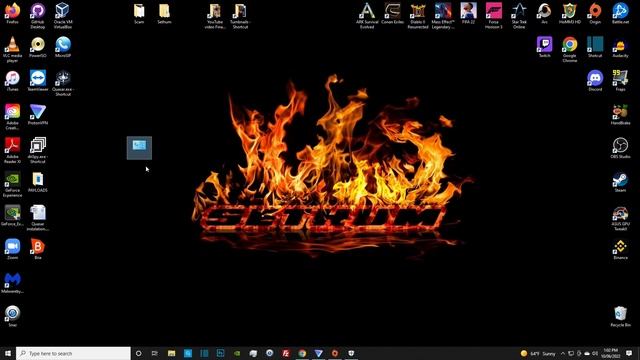The image size is (640, 360).
Task: Open FileZilla from the taskbar
Action: pos(286,353)
